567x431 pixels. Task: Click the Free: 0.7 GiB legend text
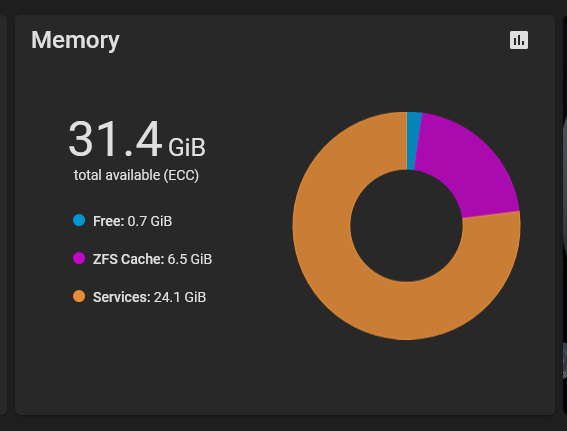[132, 221]
